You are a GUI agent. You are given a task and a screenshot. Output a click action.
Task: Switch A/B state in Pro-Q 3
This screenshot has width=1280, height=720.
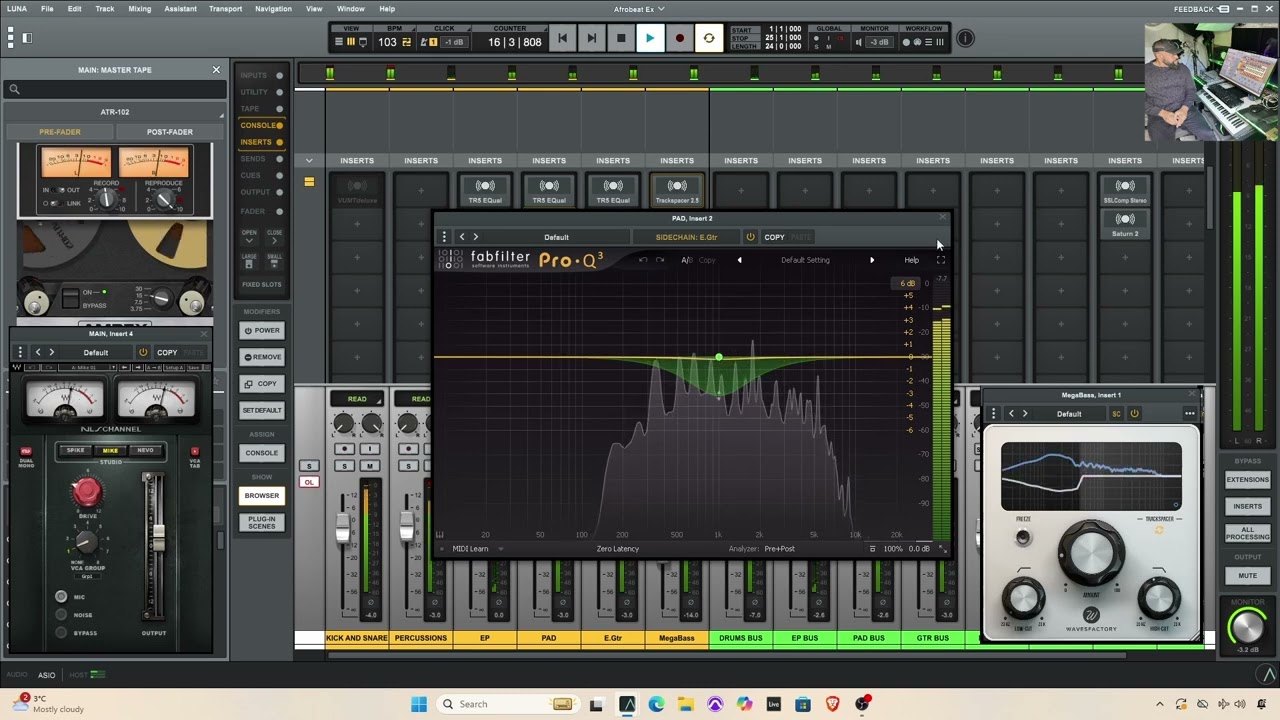pos(687,260)
